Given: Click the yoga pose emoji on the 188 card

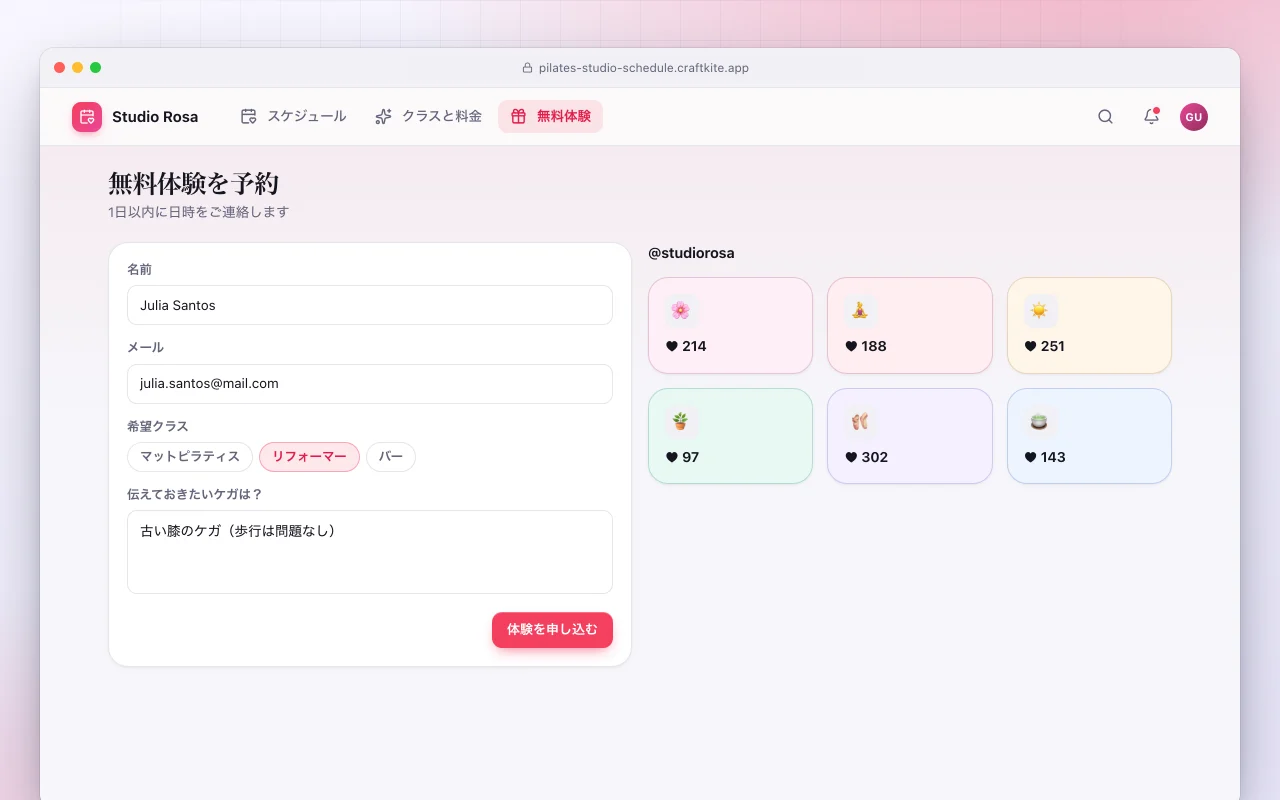Looking at the screenshot, I should click(x=860, y=310).
